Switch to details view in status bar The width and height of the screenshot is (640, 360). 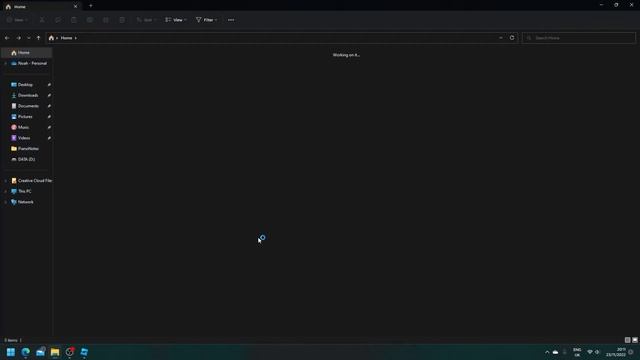627,340
